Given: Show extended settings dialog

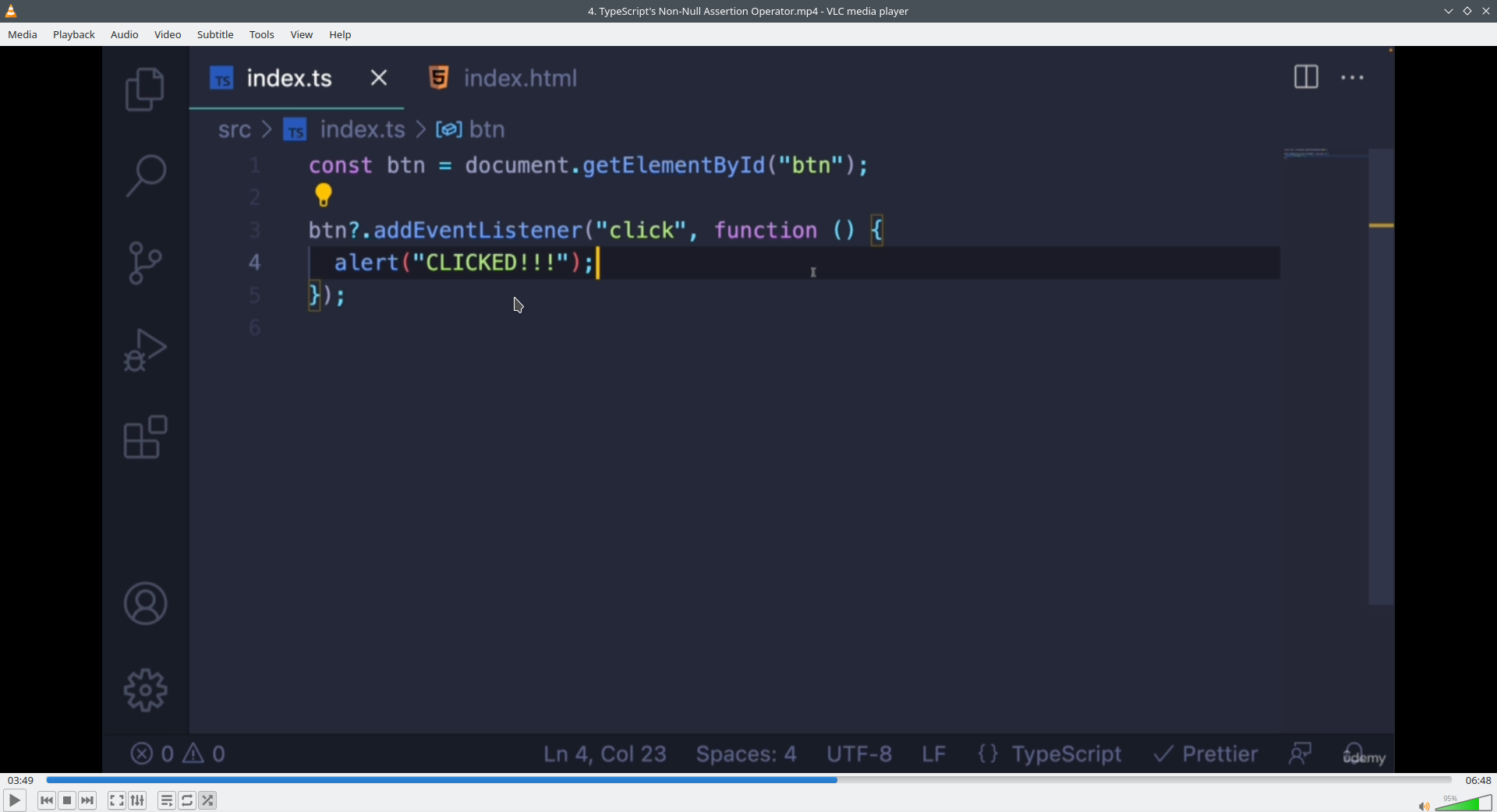Looking at the screenshot, I should point(138,800).
